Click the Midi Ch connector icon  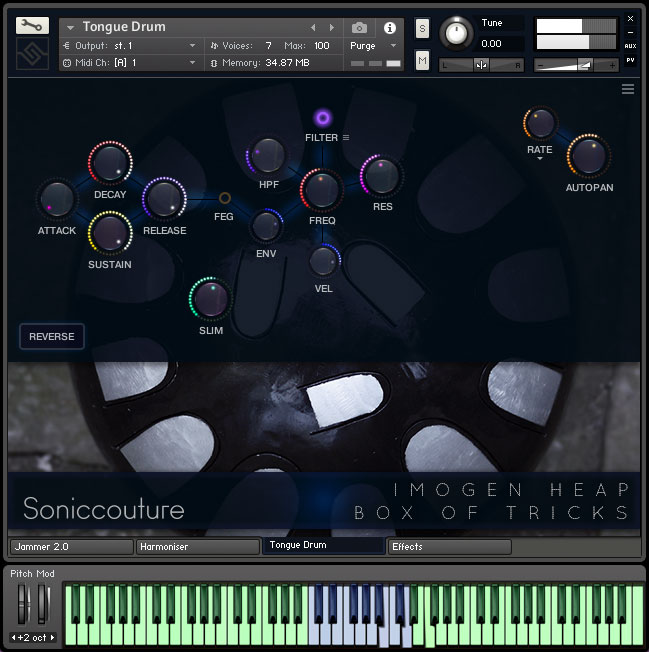click(67, 63)
